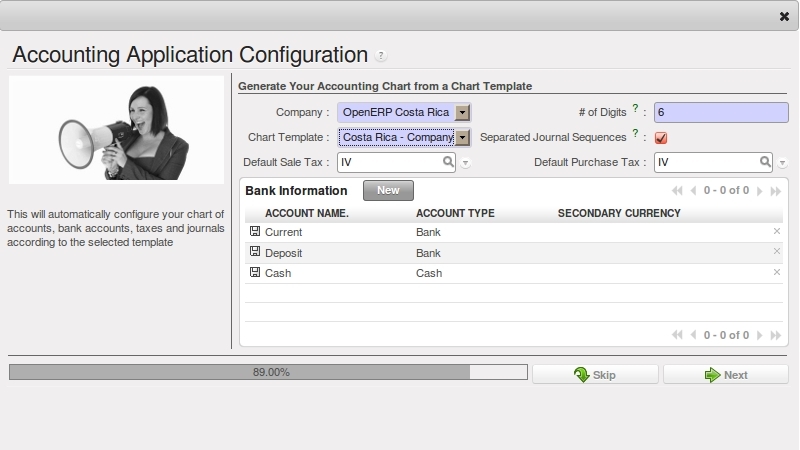This screenshot has height=450, width=800.
Task: Click the 89% configuration progress bar
Action: 268,372
